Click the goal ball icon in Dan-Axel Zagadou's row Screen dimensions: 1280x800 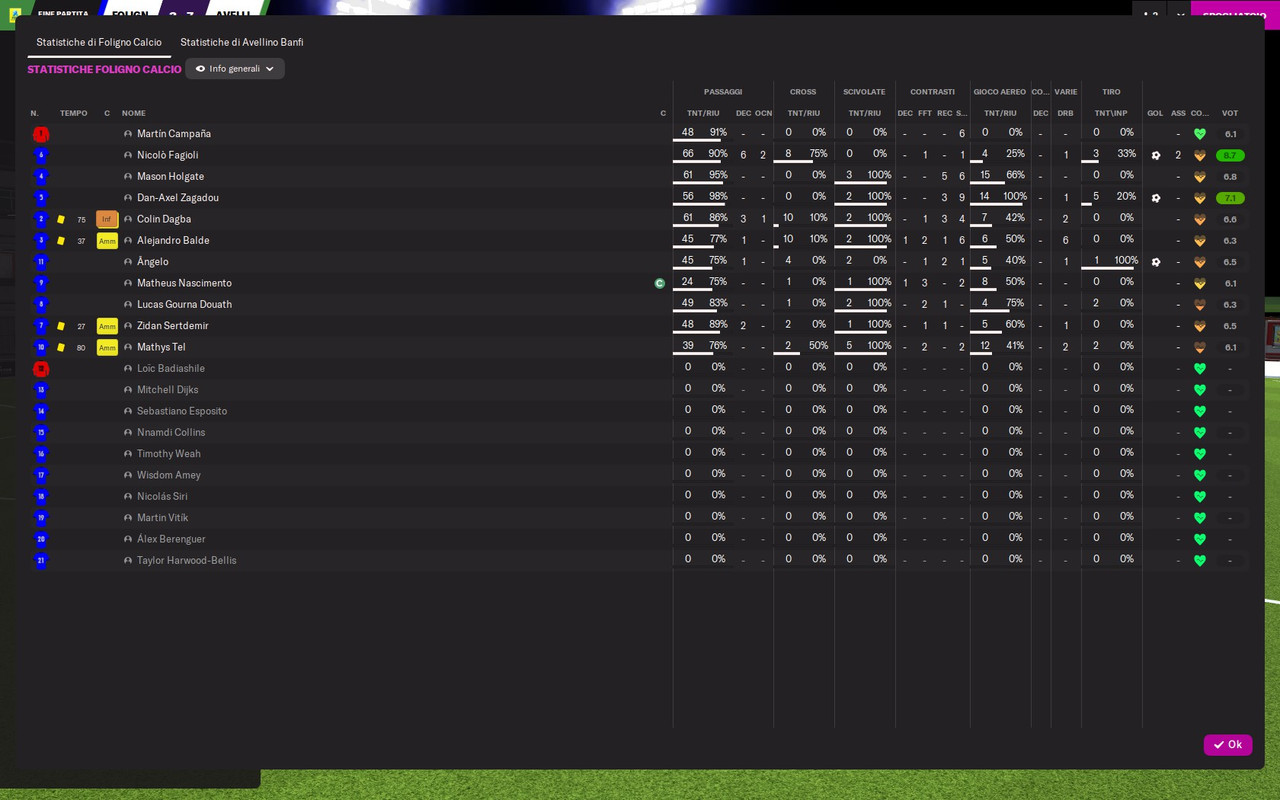coord(1156,198)
